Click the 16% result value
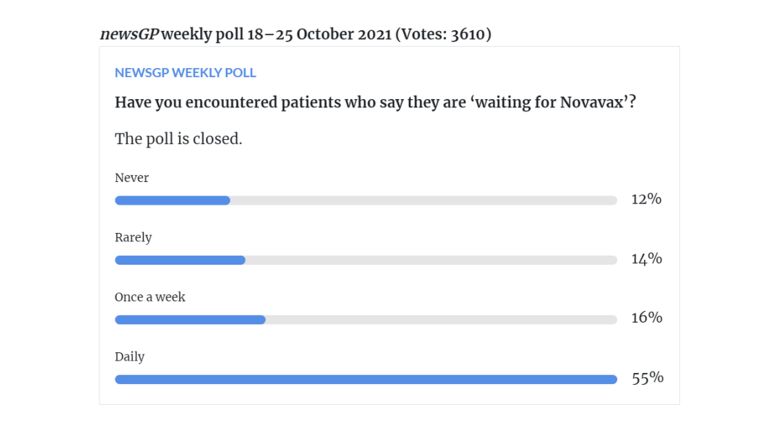This screenshot has height=446, width=760. point(646,318)
